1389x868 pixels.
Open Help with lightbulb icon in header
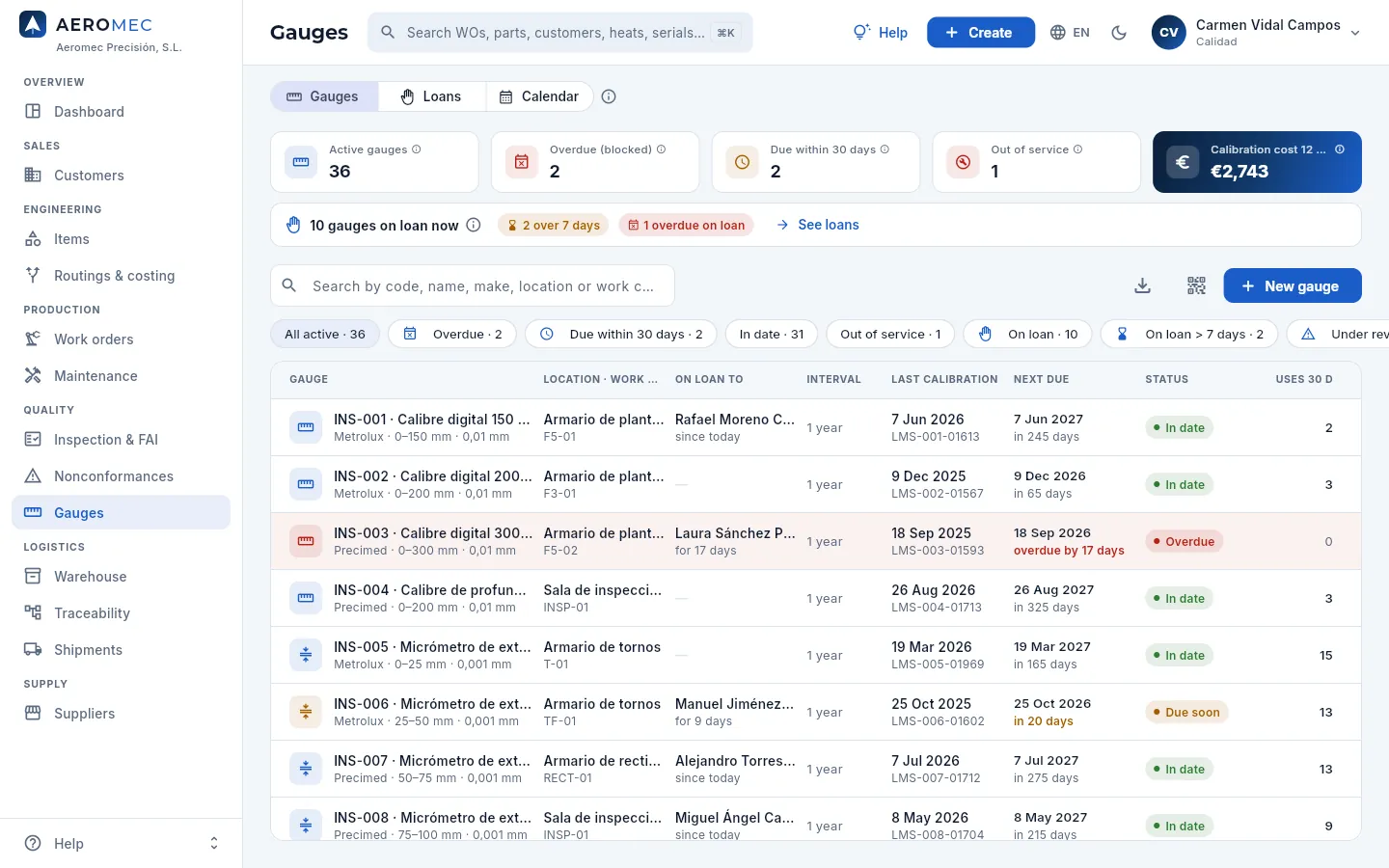pos(880,33)
